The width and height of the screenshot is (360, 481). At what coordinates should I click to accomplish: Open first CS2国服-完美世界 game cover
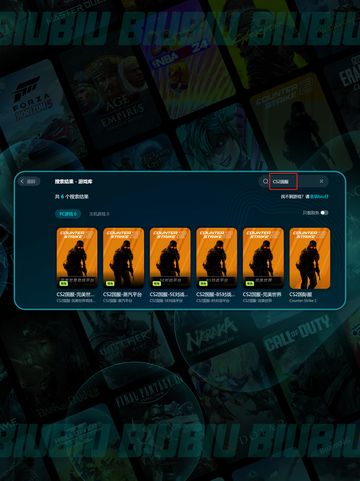pyautogui.click(x=77, y=258)
